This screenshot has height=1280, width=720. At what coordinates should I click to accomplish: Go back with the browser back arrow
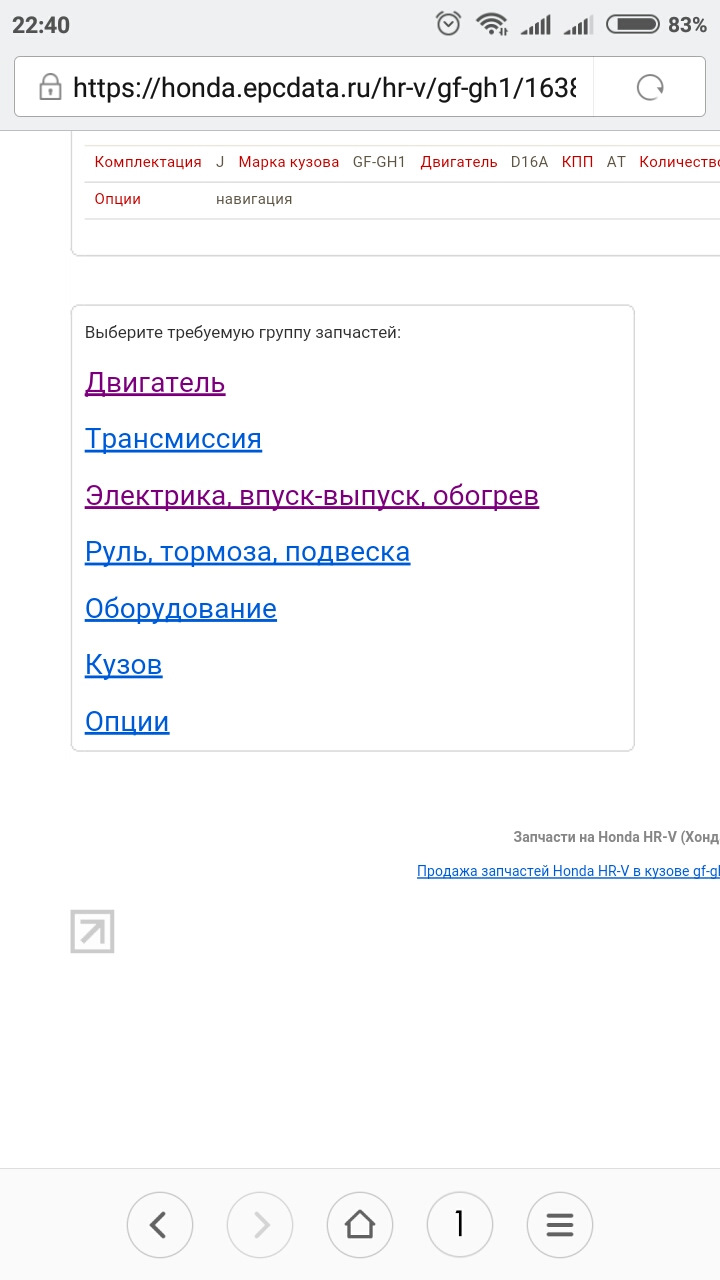[160, 1224]
